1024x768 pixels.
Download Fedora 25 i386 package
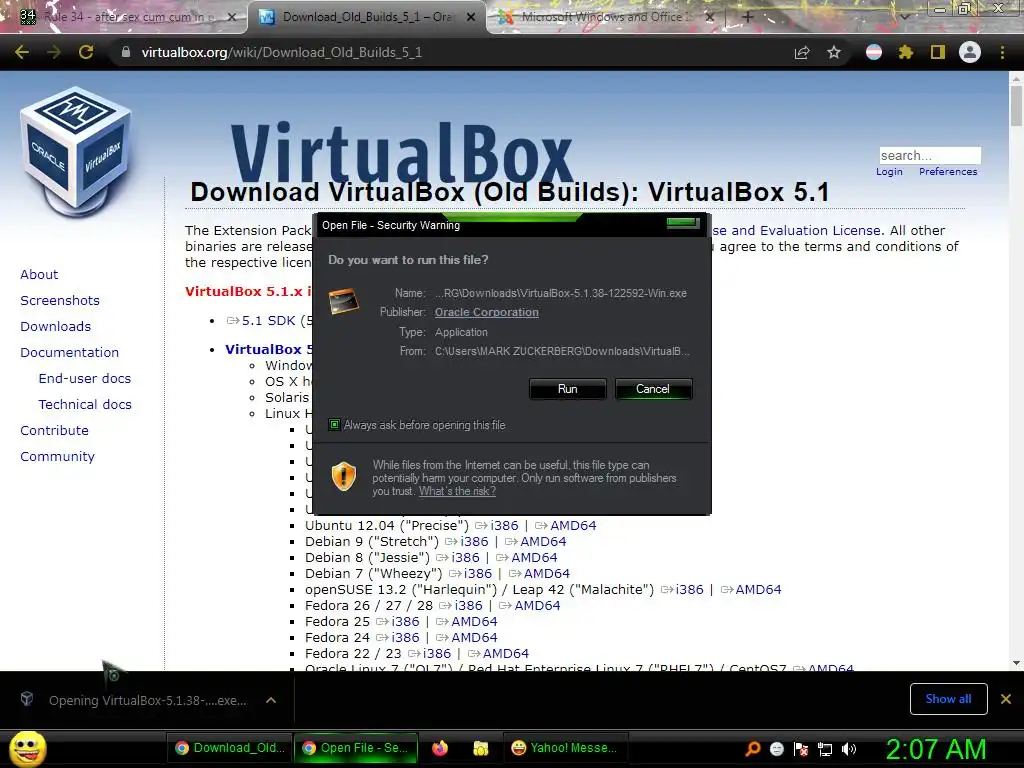click(x=406, y=622)
